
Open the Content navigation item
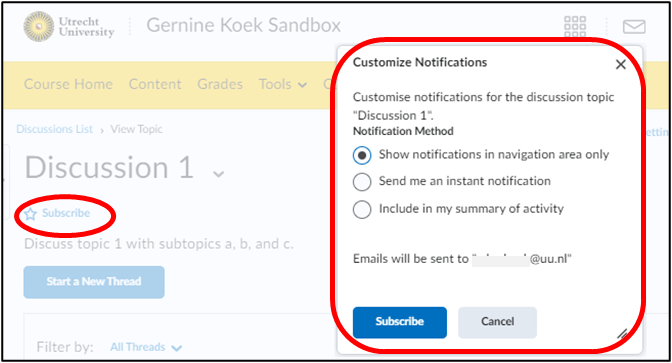click(x=155, y=84)
